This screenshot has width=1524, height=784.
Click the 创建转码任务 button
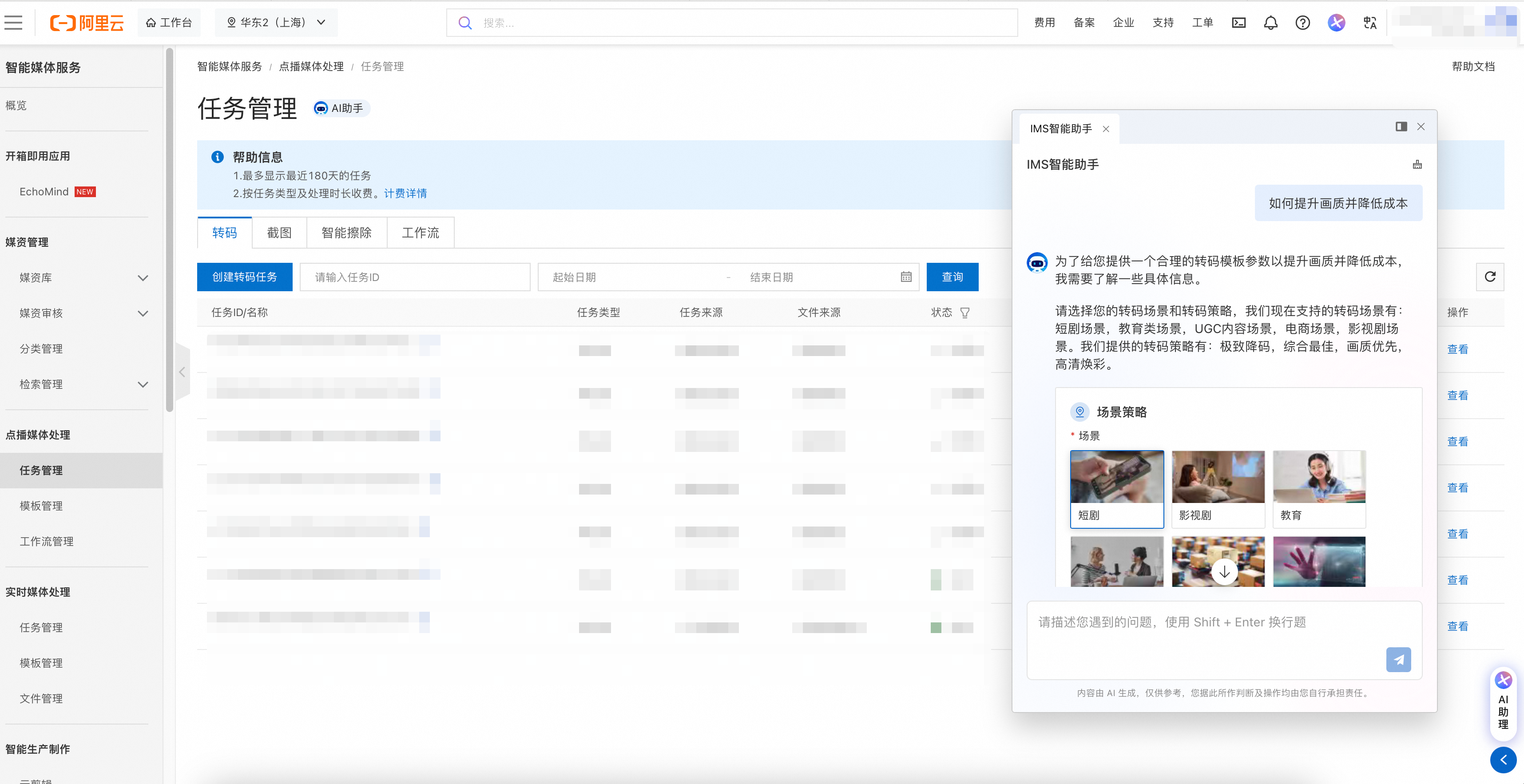[244, 277]
